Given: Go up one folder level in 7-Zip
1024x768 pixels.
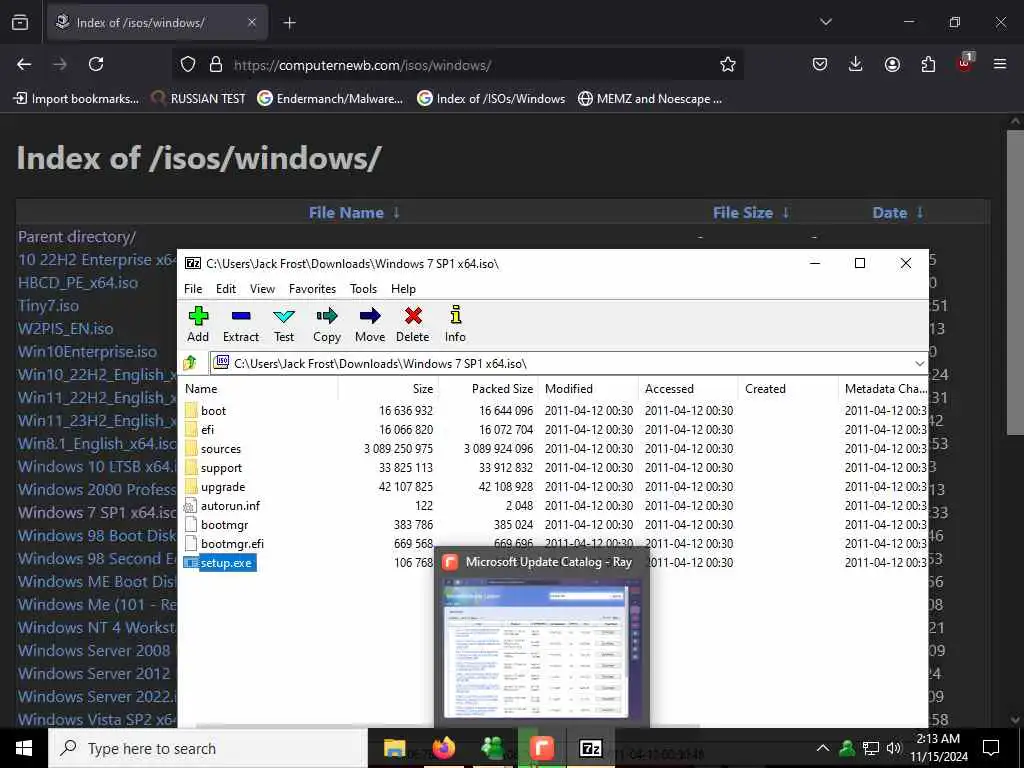Looking at the screenshot, I should 190,362.
